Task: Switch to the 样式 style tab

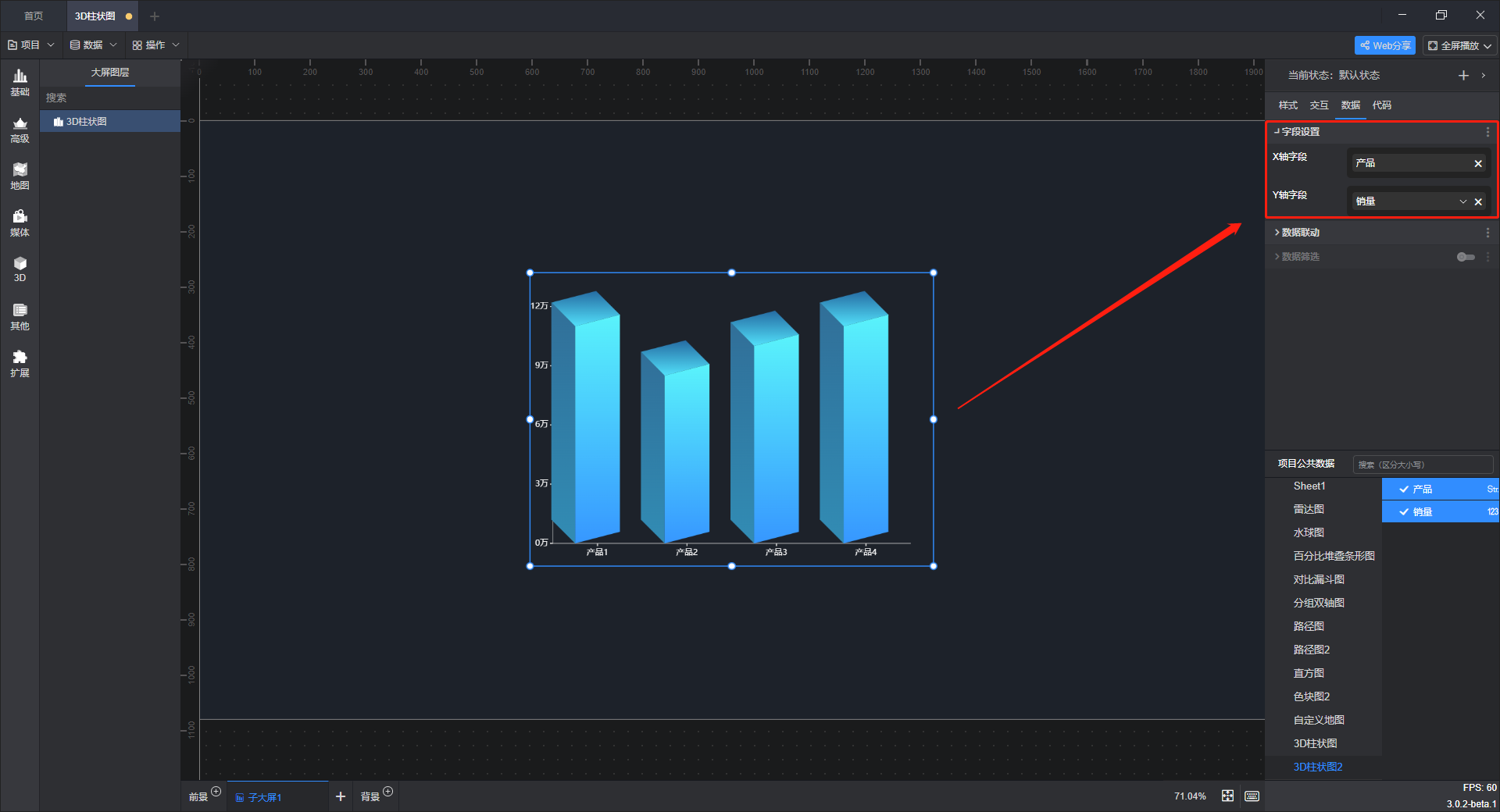Action: click(1288, 105)
